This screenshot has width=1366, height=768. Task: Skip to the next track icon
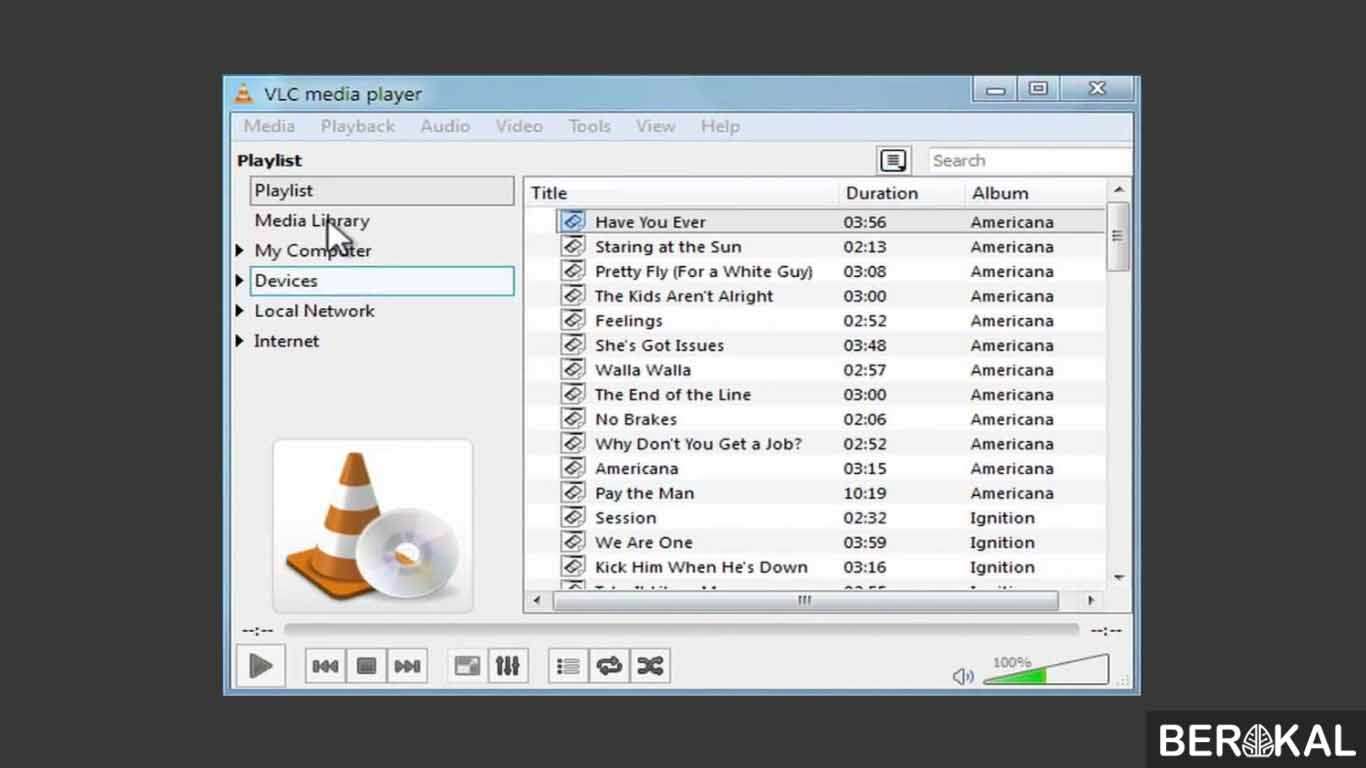pos(407,665)
